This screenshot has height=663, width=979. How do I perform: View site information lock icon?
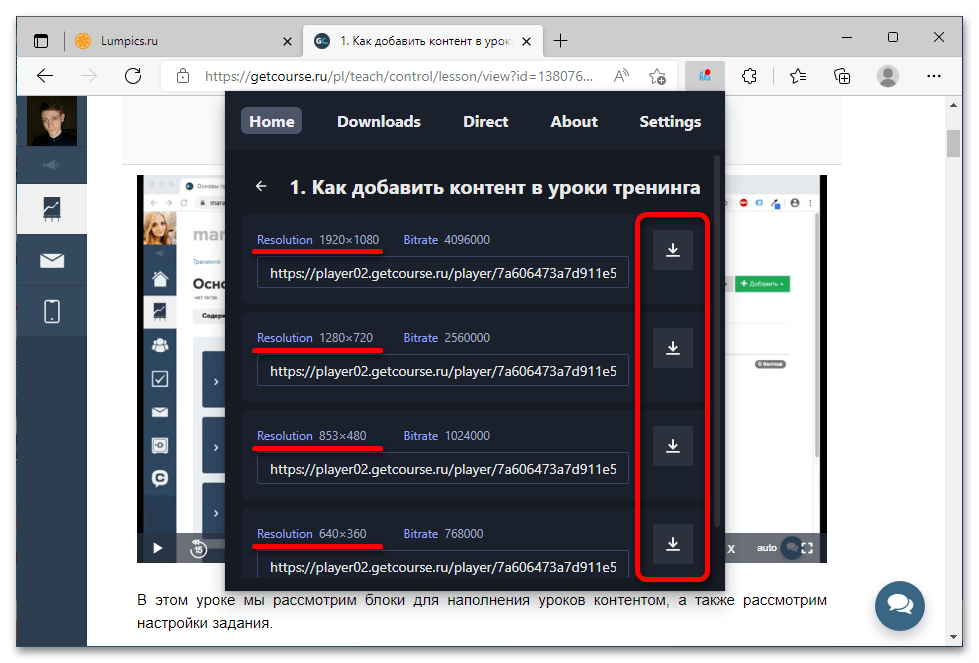(x=183, y=76)
